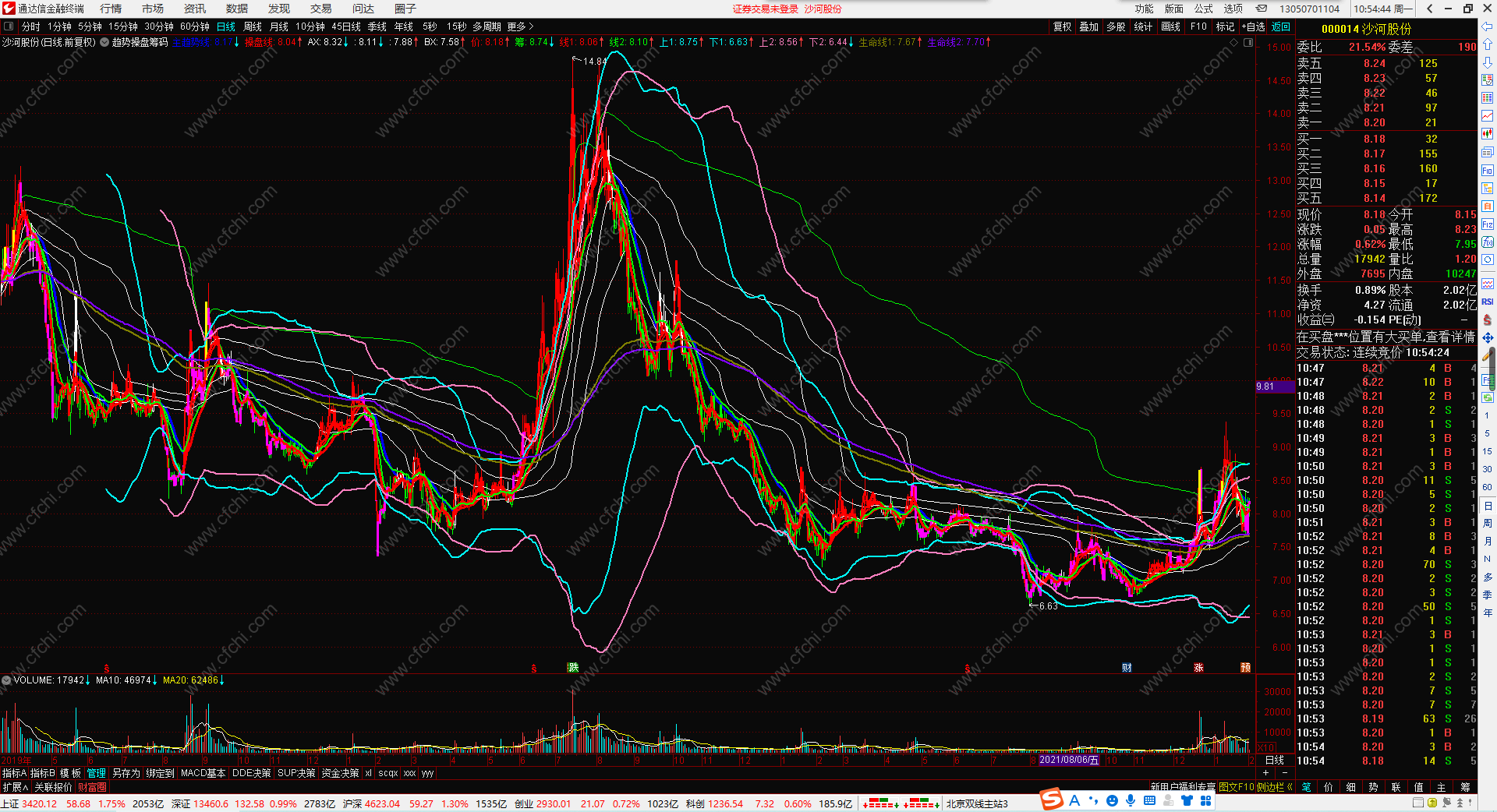The height and width of the screenshot is (812, 1497).
Task: Select the 指标A tab
Action: 14,773
